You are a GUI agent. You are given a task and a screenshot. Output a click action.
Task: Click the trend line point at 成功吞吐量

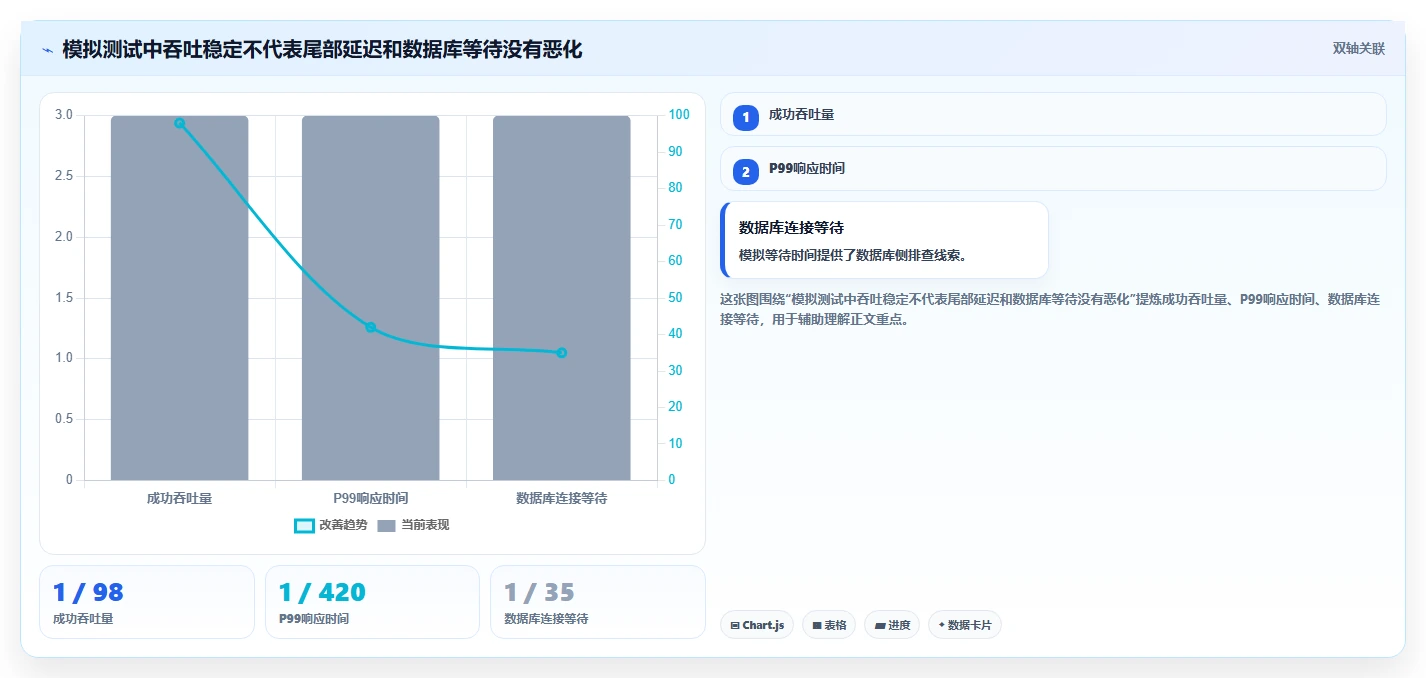point(180,123)
